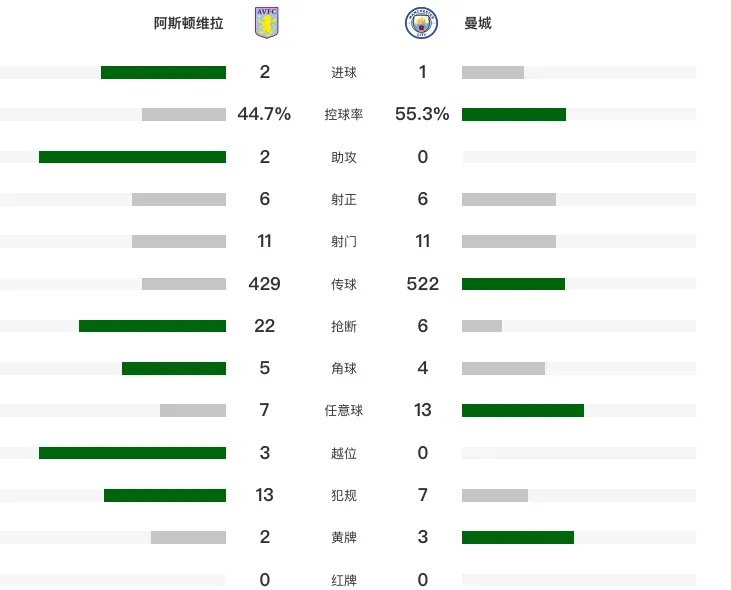Open the 曼城 team name
This screenshot has width=731, height=590.
tap(478, 23)
